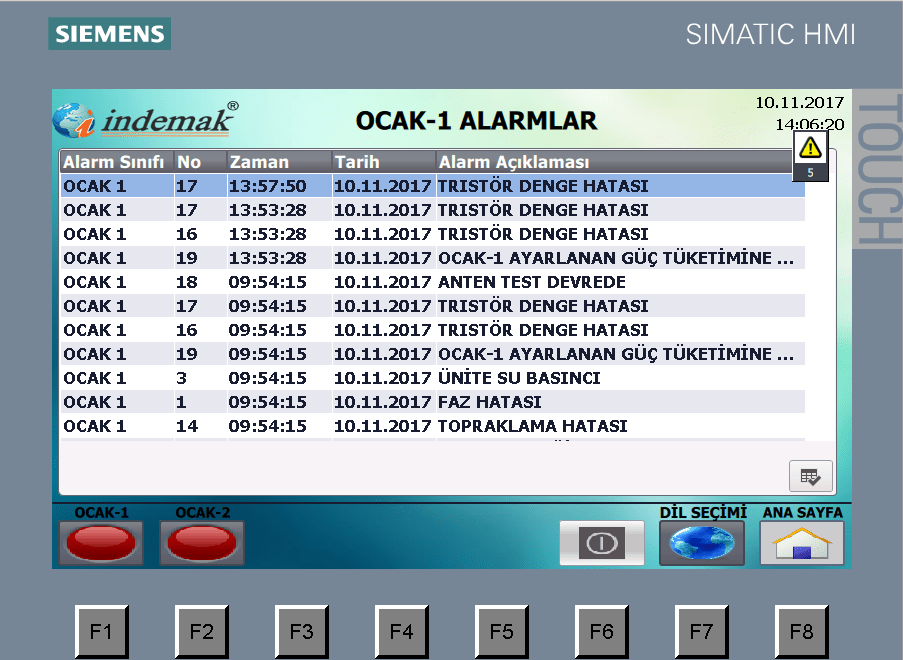Click the F3 function key
The height and width of the screenshot is (660, 903).
tap(301, 632)
